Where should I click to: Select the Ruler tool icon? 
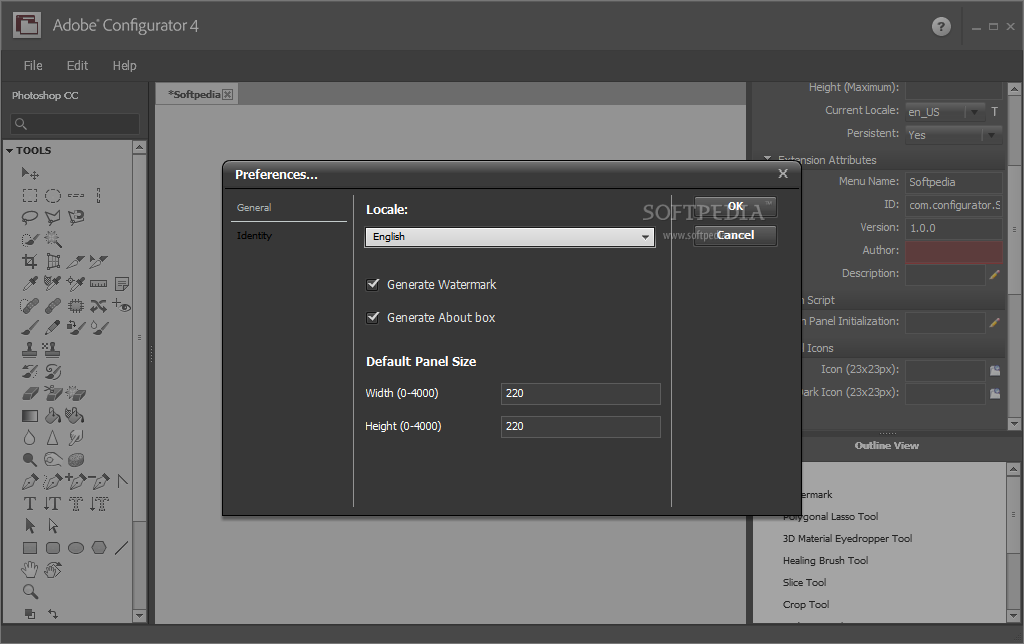tap(99, 283)
